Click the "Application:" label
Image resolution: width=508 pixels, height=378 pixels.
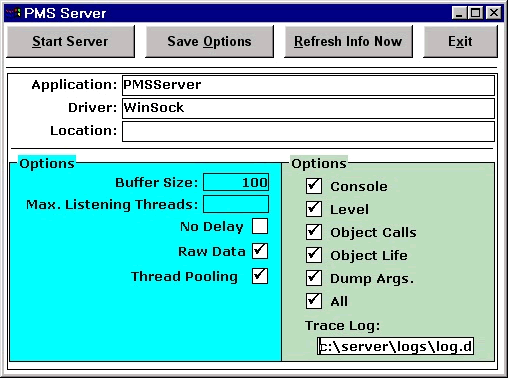coord(74,85)
